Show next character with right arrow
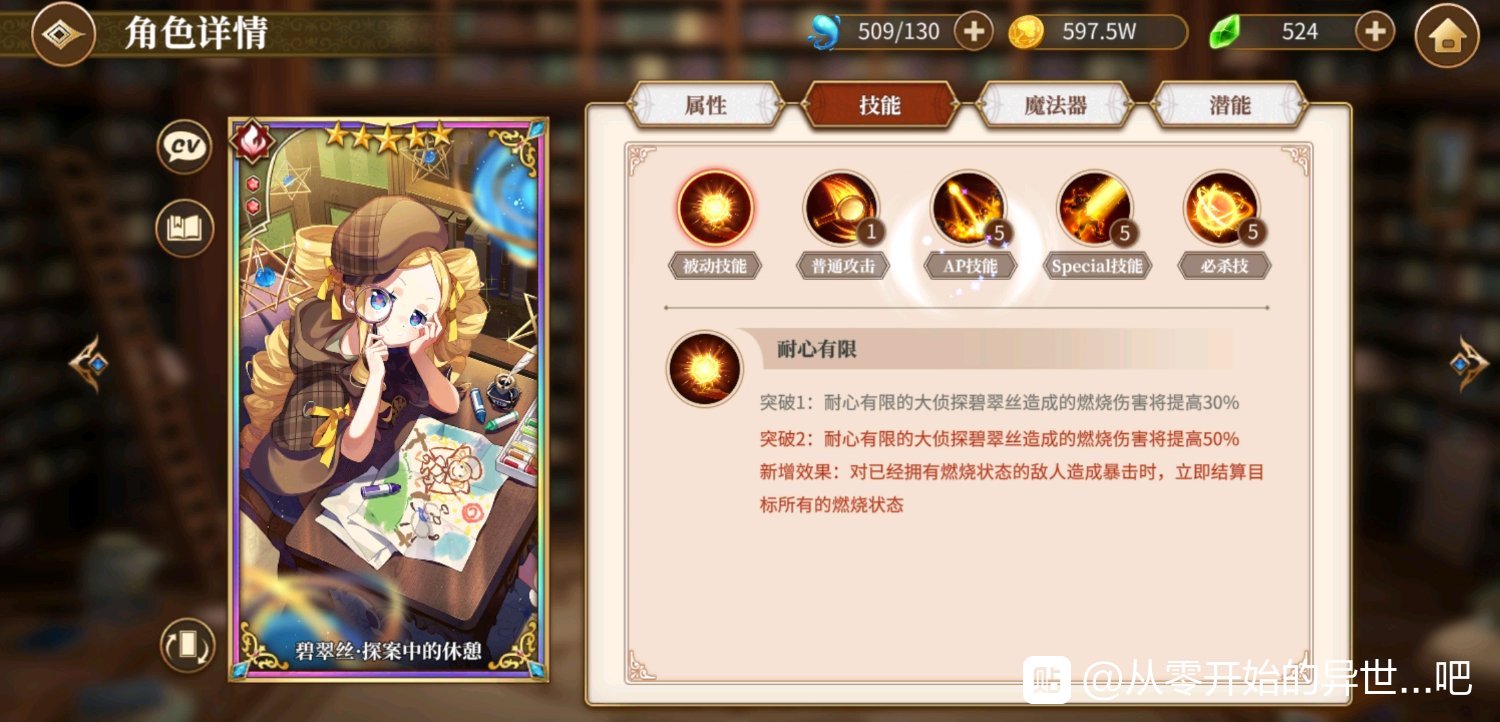The image size is (1500, 722). coord(1469,363)
